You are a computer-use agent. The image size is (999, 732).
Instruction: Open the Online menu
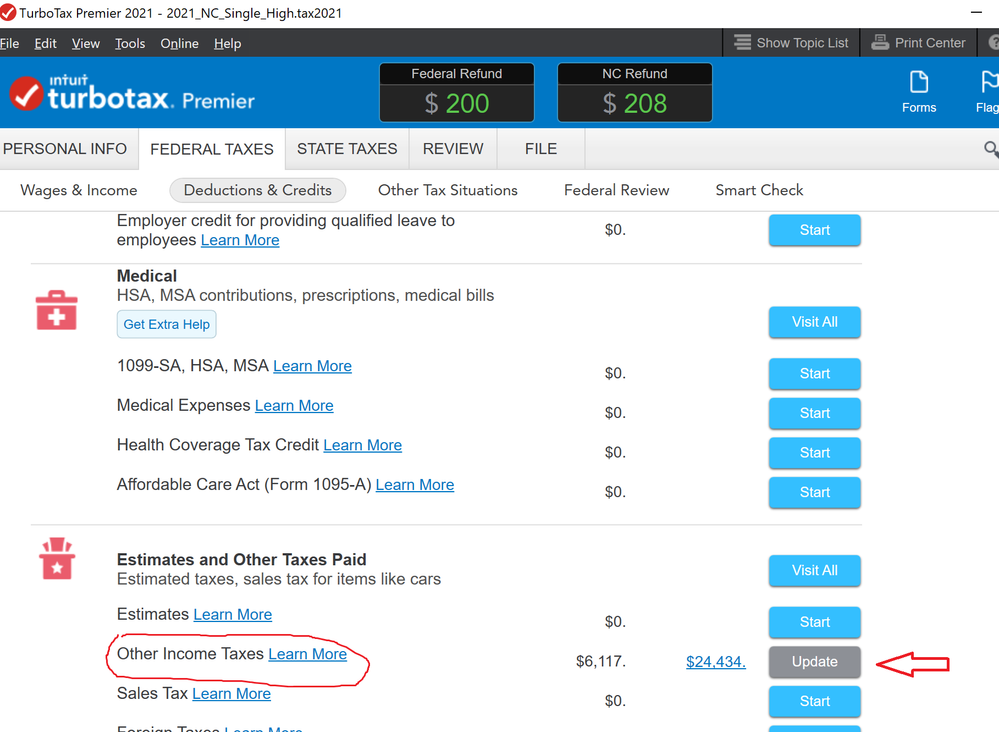pos(179,43)
